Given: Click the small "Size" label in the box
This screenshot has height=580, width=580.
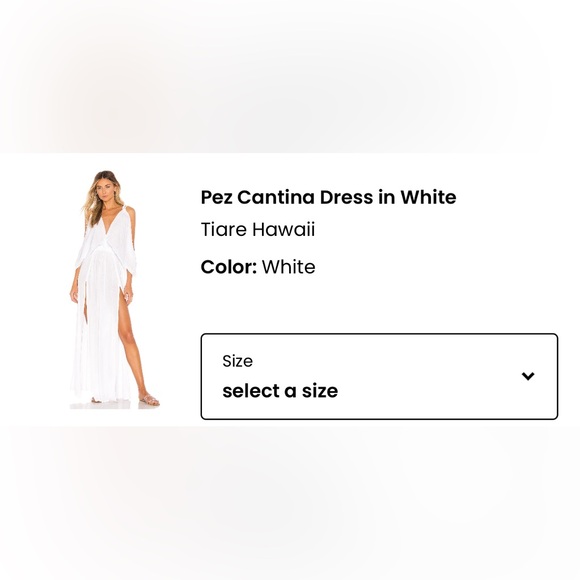Looking at the screenshot, I should [237, 361].
